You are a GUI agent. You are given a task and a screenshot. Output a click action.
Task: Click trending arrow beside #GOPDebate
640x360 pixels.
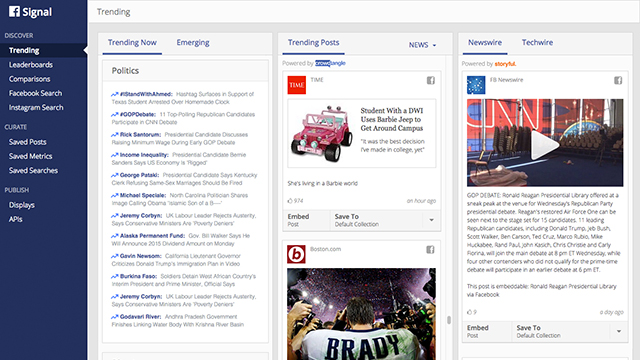115,115
